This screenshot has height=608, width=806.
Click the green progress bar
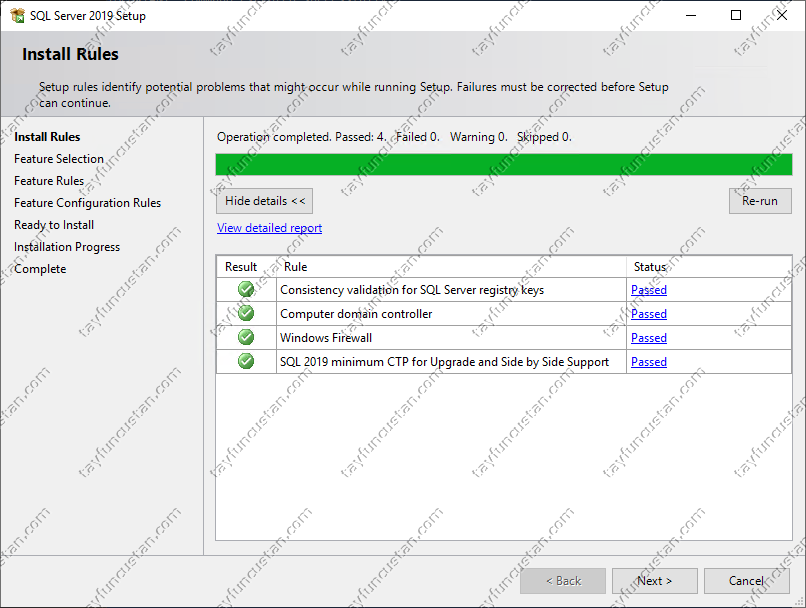[503, 165]
